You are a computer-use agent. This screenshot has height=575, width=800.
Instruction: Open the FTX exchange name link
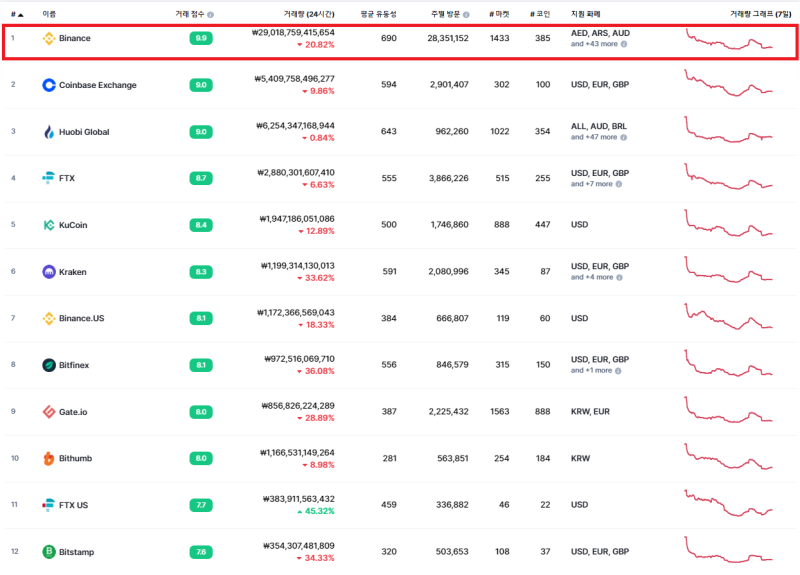coord(67,178)
